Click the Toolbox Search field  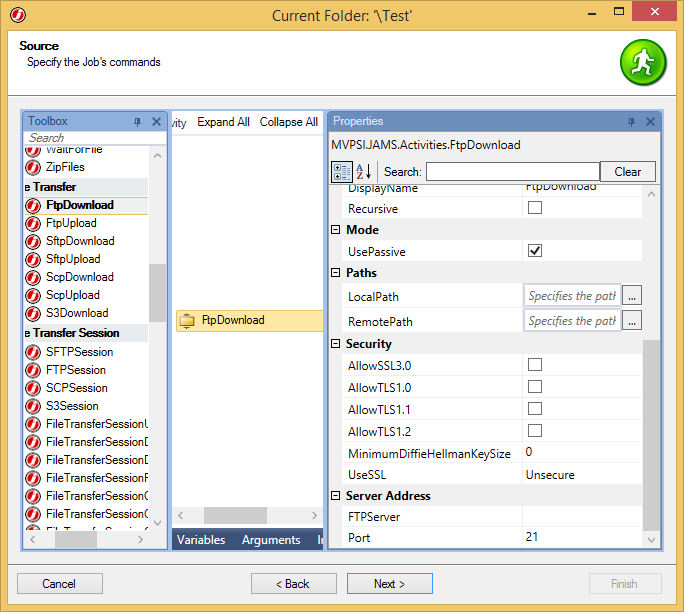point(95,138)
